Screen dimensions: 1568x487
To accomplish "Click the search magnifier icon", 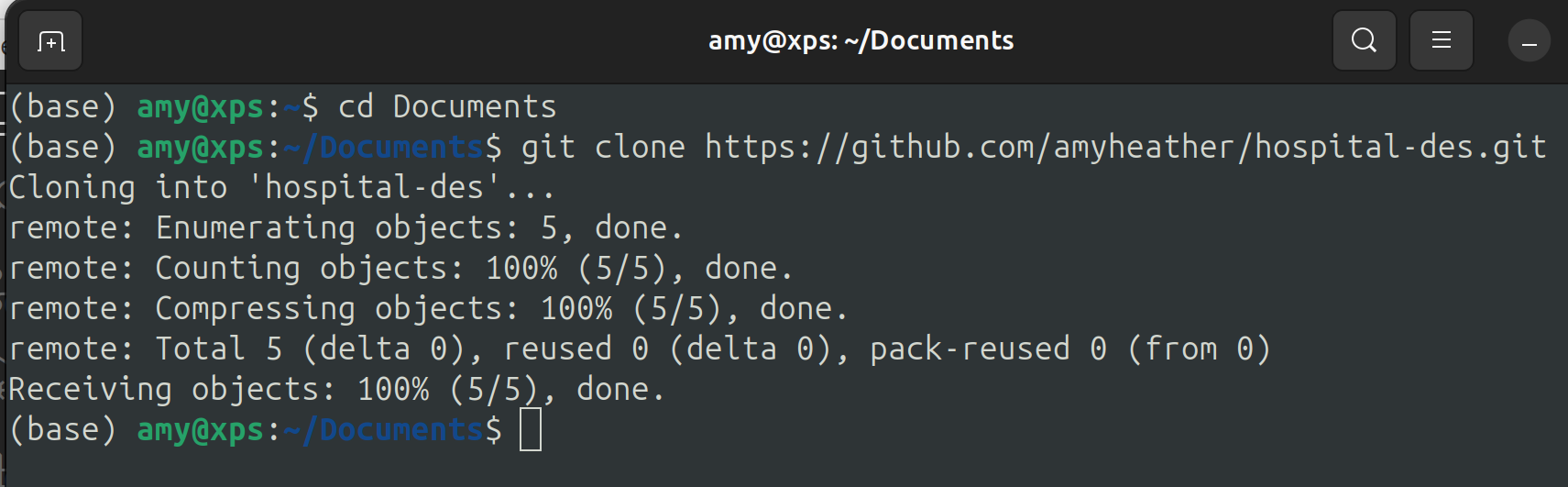I will [1364, 41].
